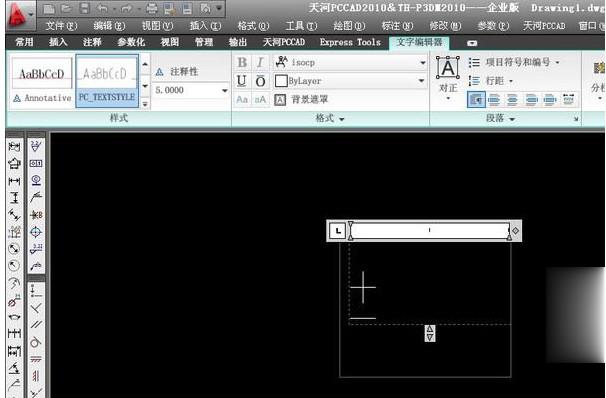This screenshot has width=606, height=398.
Task: Select the third paragraph alignment button
Action: (x=512, y=100)
